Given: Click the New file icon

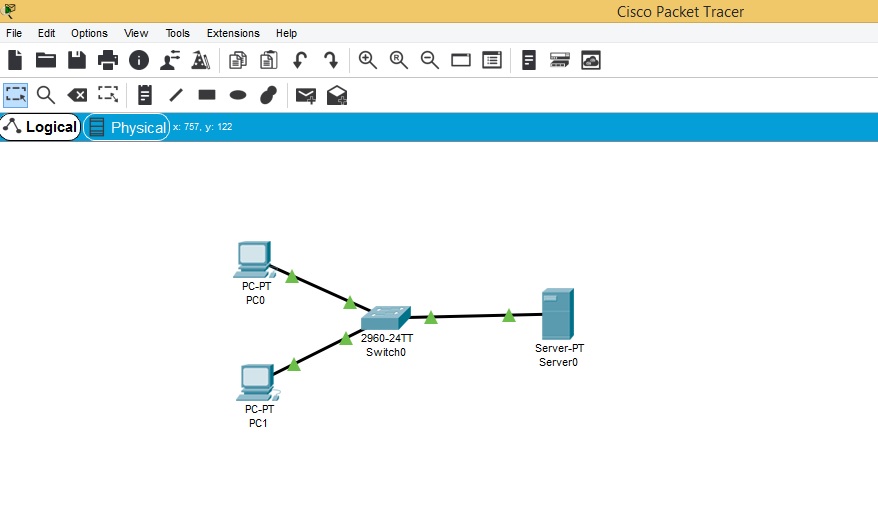Looking at the screenshot, I should click(15, 60).
